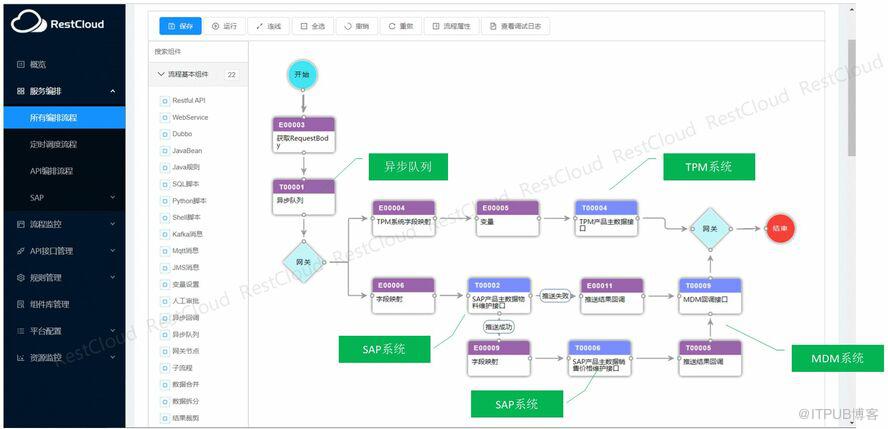Select the Dubbo component
888x429 pixels.
click(x=177, y=134)
